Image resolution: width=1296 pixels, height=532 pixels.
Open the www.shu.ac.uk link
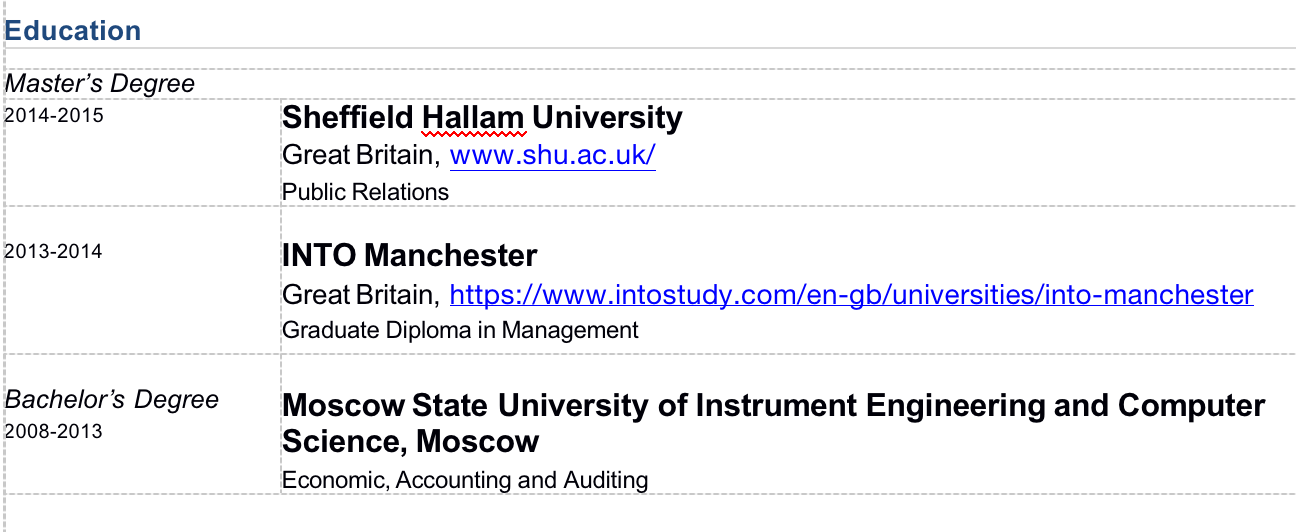pyautogui.click(x=552, y=156)
